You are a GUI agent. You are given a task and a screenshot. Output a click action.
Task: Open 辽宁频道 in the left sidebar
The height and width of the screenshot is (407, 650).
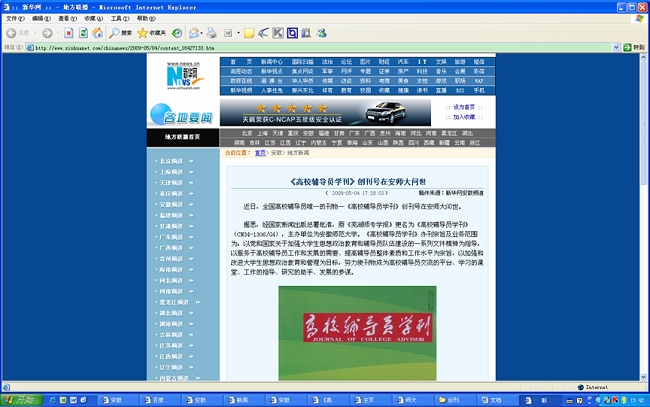[x=171, y=368]
